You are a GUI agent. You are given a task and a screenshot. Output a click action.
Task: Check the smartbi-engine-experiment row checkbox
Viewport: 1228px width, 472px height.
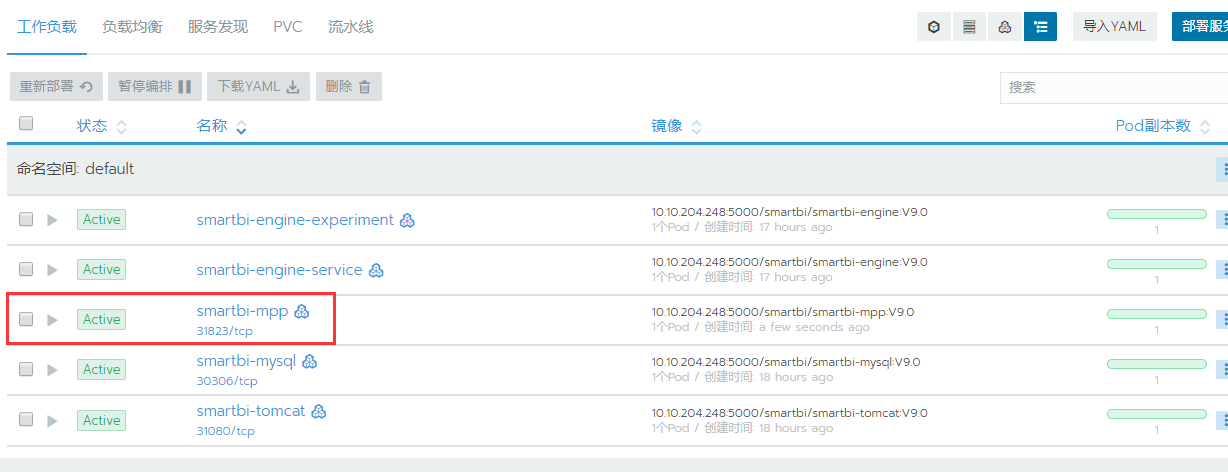pyautogui.click(x=26, y=219)
